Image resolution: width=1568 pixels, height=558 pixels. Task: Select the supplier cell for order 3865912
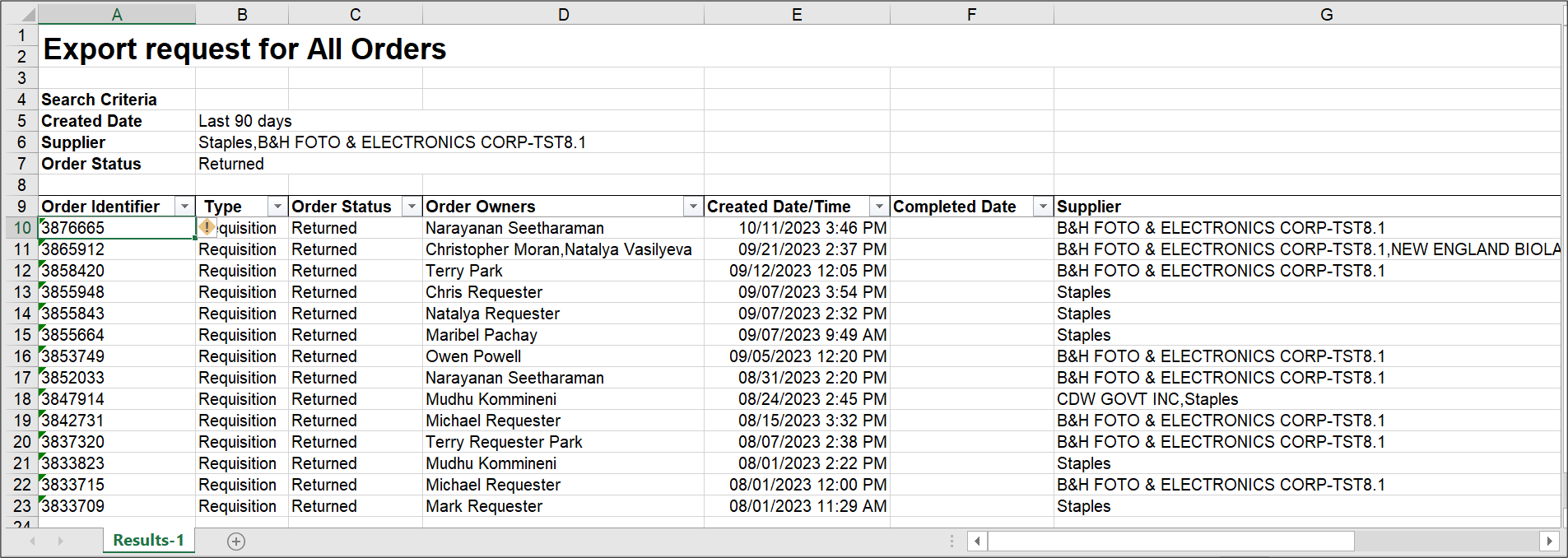[x=1308, y=249]
